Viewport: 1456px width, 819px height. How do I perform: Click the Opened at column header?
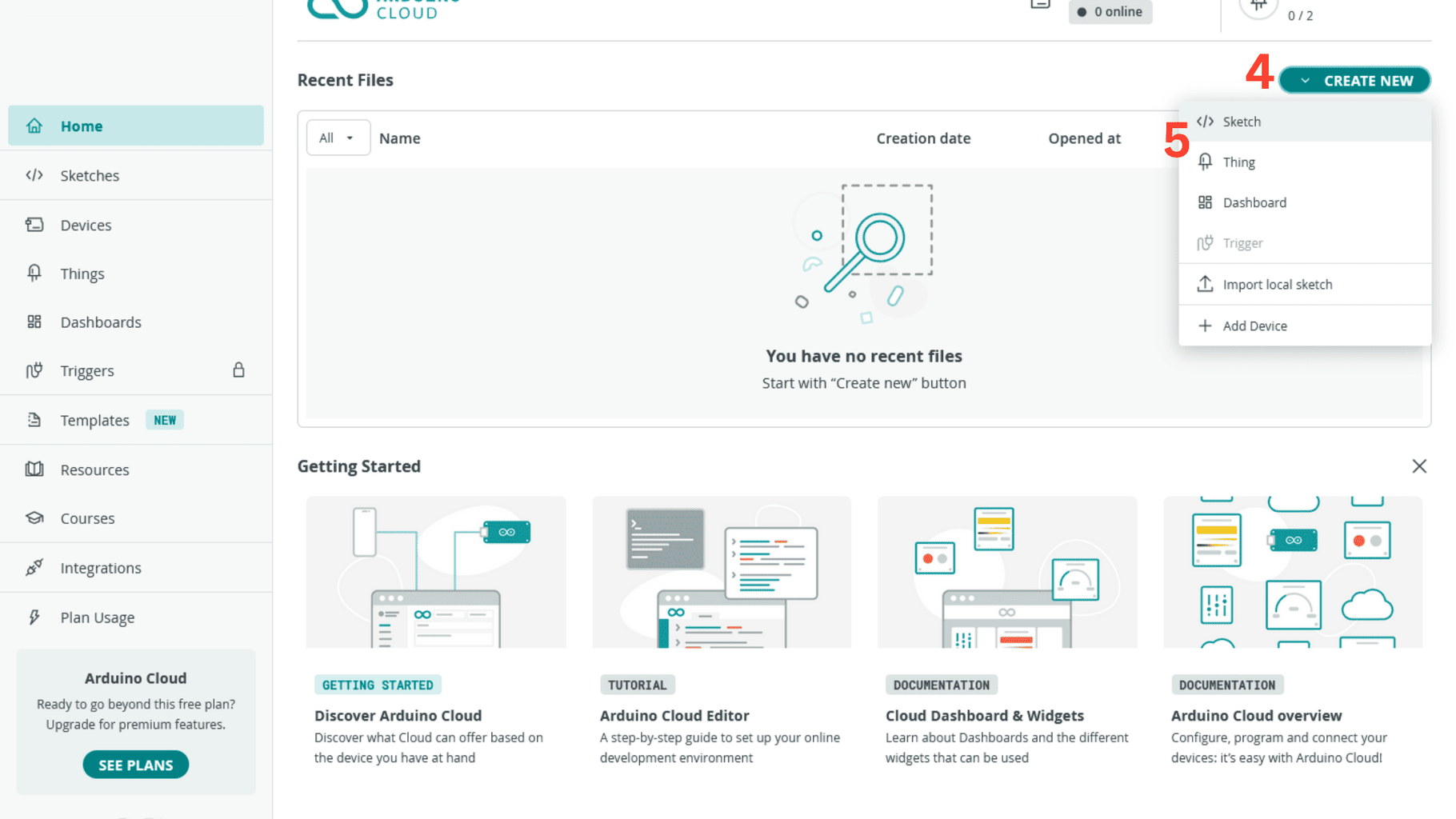click(1084, 138)
